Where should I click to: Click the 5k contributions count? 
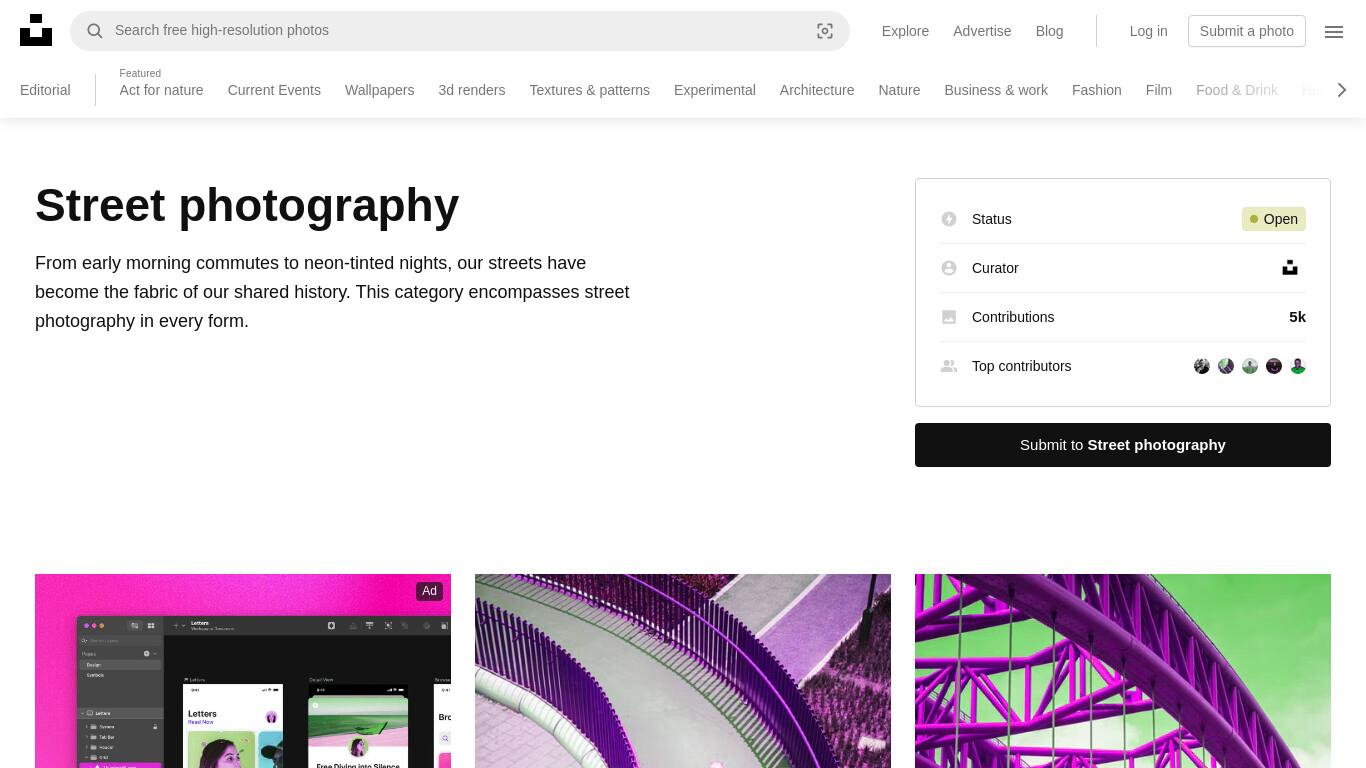1297,317
